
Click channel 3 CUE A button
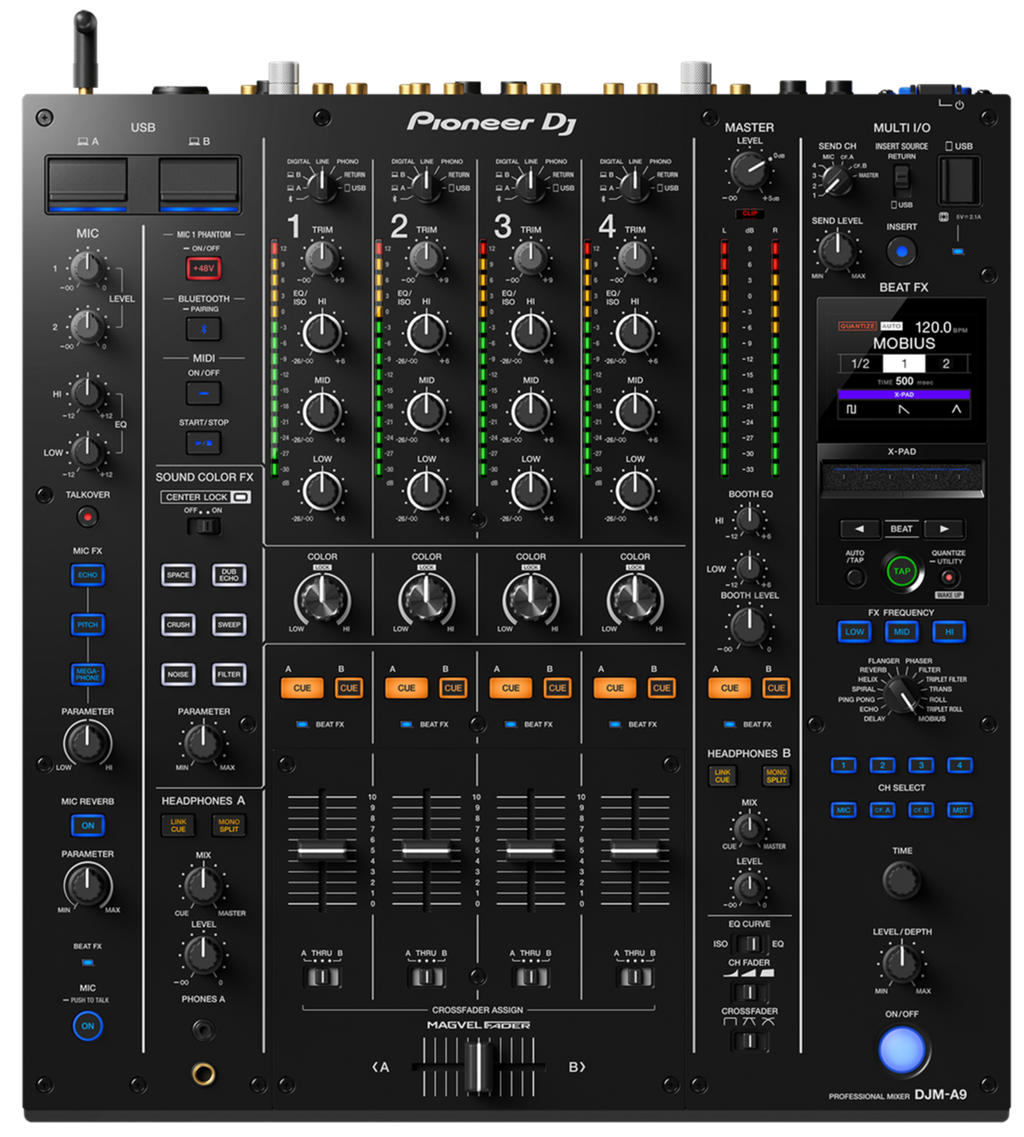(511, 688)
